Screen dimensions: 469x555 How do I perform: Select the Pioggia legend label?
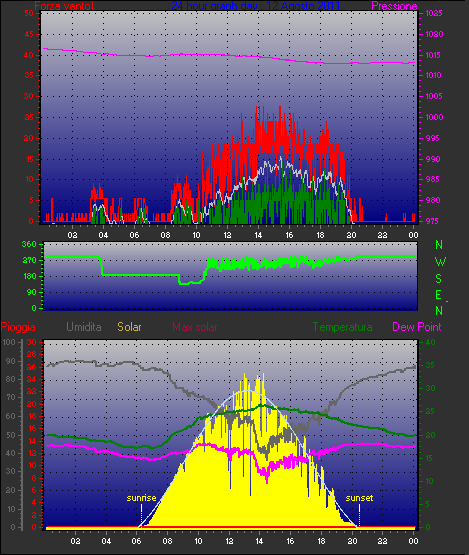(18, 327)
